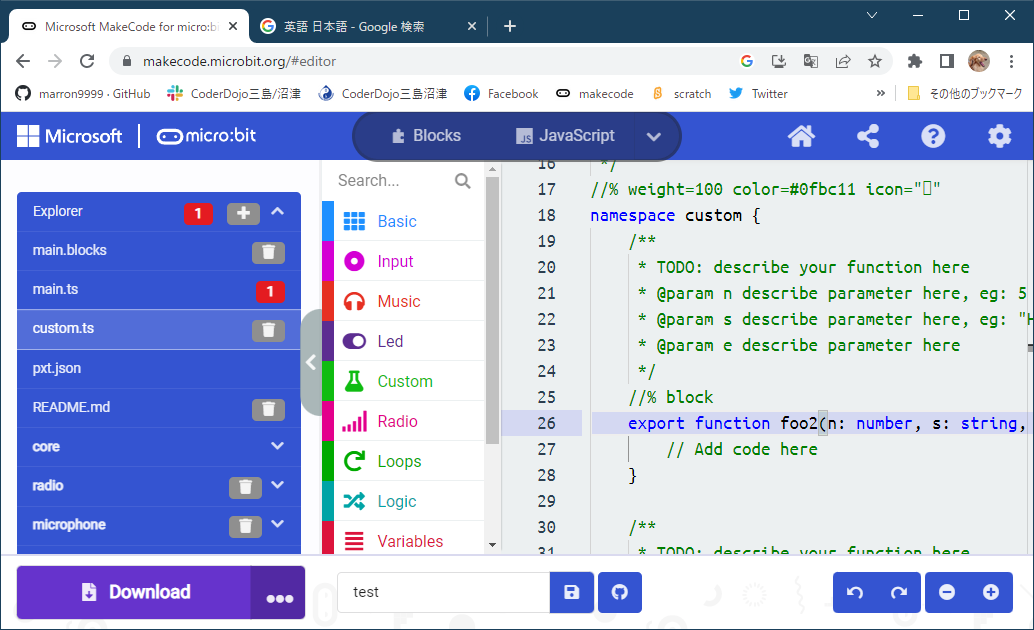The width and height of the screenshot is (1034, 630).
Task: Return to the home screen via home icon
Action: (x=800, y=135)
